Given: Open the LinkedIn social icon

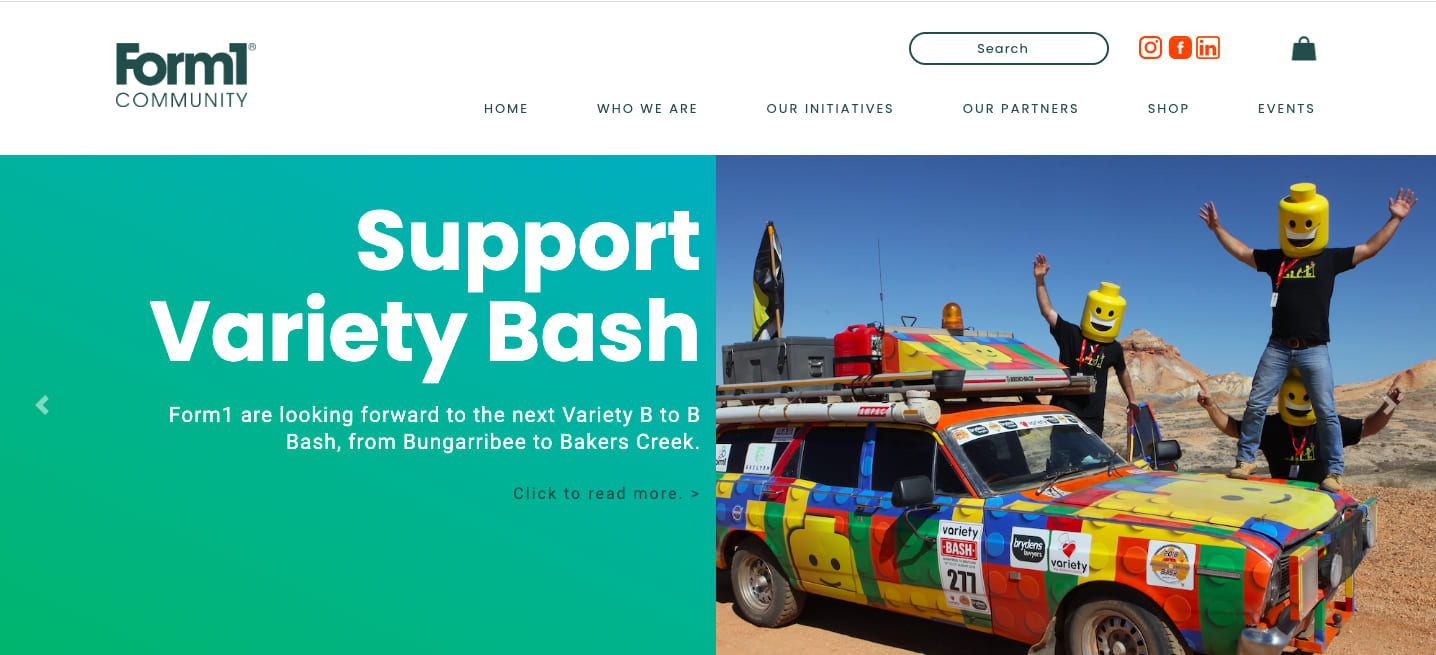Looking at the screenshot, I should [x=1208, y=47].
